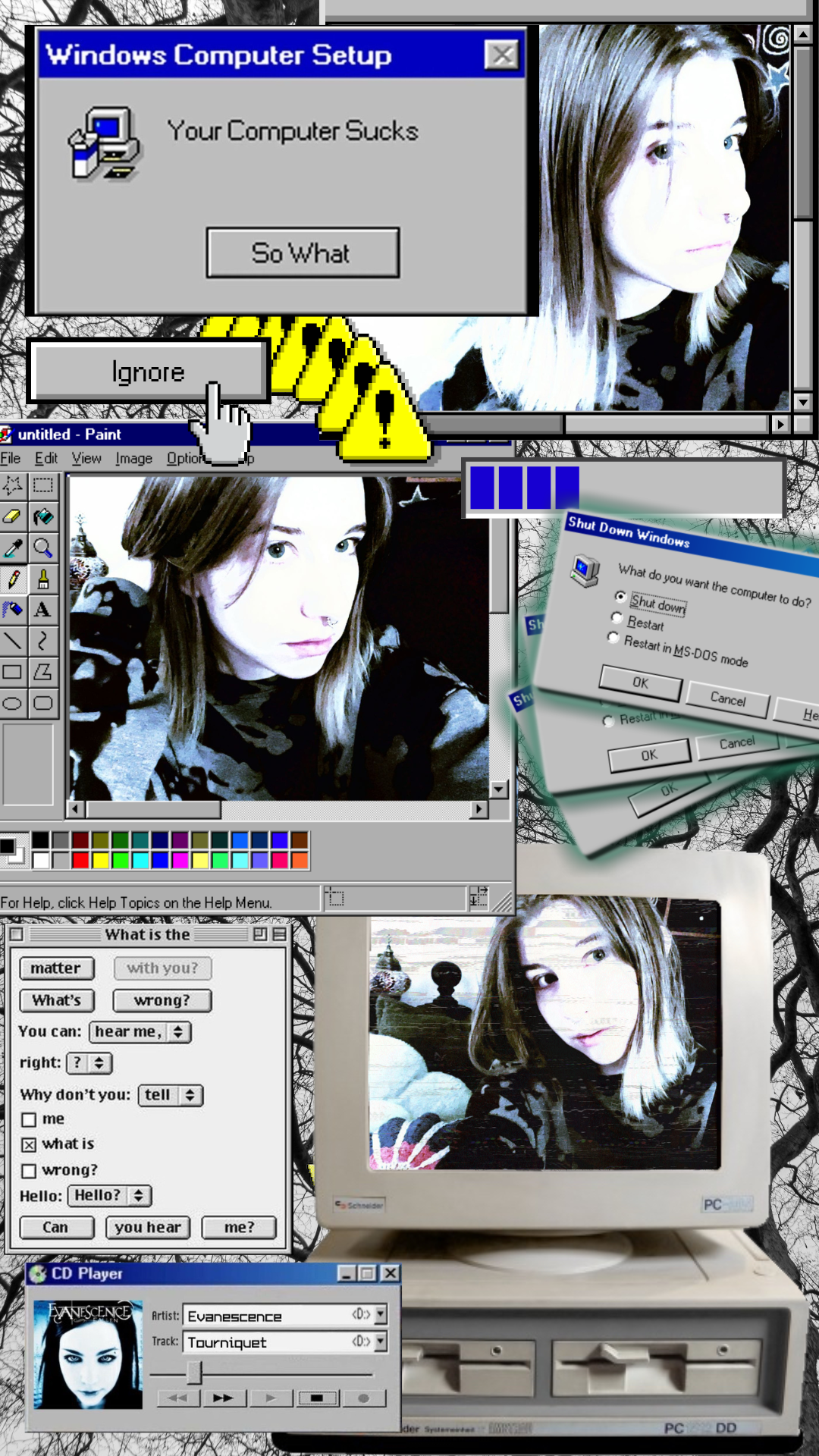Click scroll-down arrow of Paint canvas
The image size is (819, 1456).
(498, 789)
